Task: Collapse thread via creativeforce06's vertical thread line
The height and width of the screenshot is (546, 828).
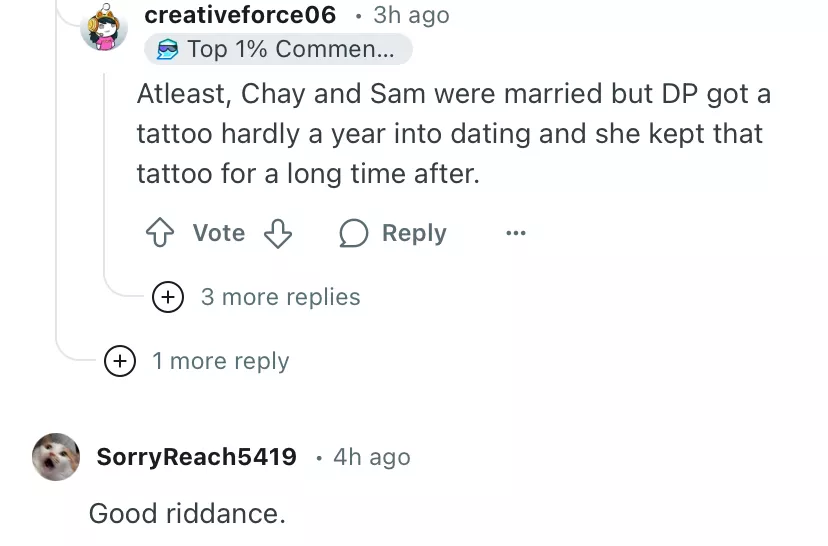Action: click(x=105, y=180)
